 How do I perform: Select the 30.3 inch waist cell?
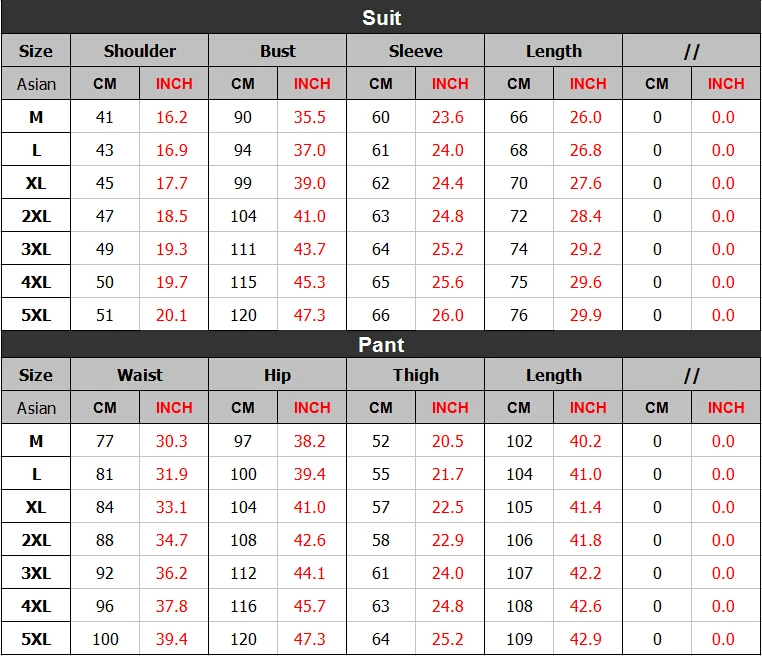click(172, 441)
